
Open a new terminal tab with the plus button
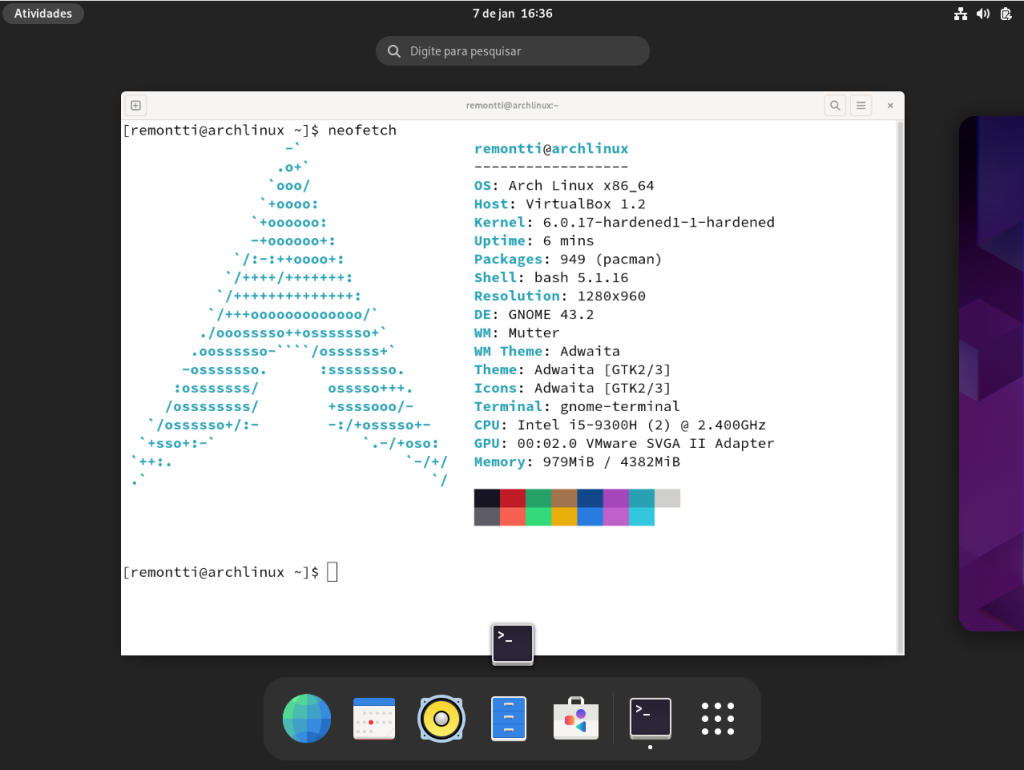(135, 104)
